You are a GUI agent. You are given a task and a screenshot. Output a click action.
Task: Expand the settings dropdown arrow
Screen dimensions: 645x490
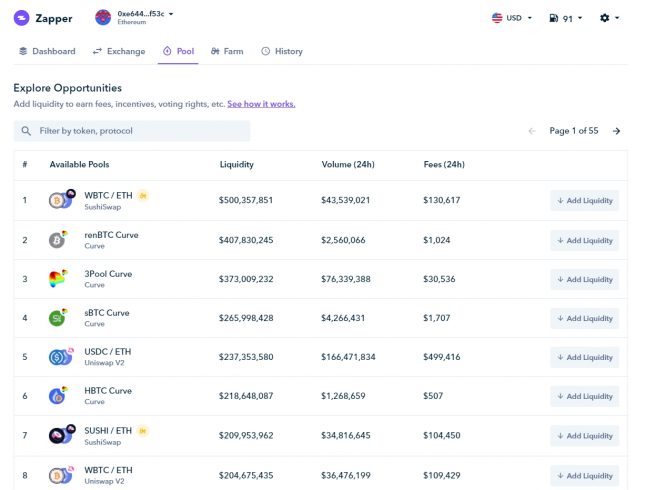617,18
